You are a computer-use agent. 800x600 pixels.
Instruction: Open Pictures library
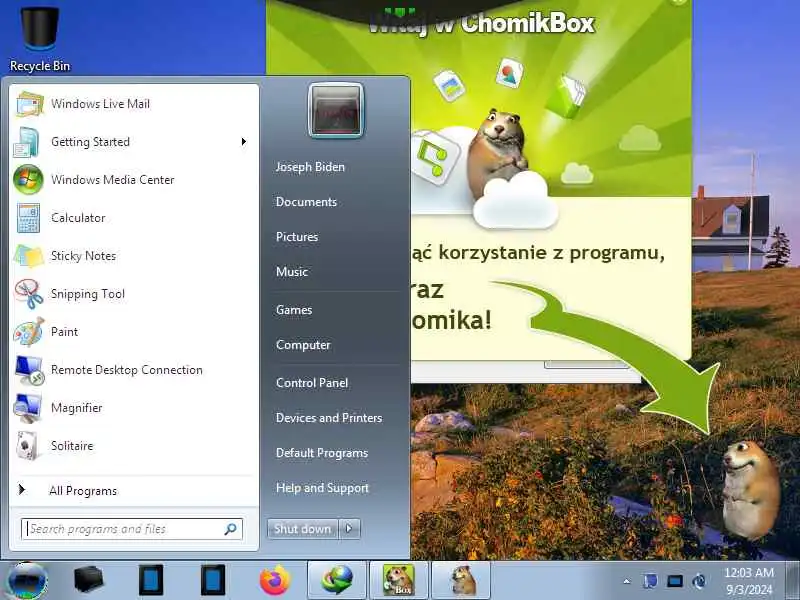coord(297,237)
